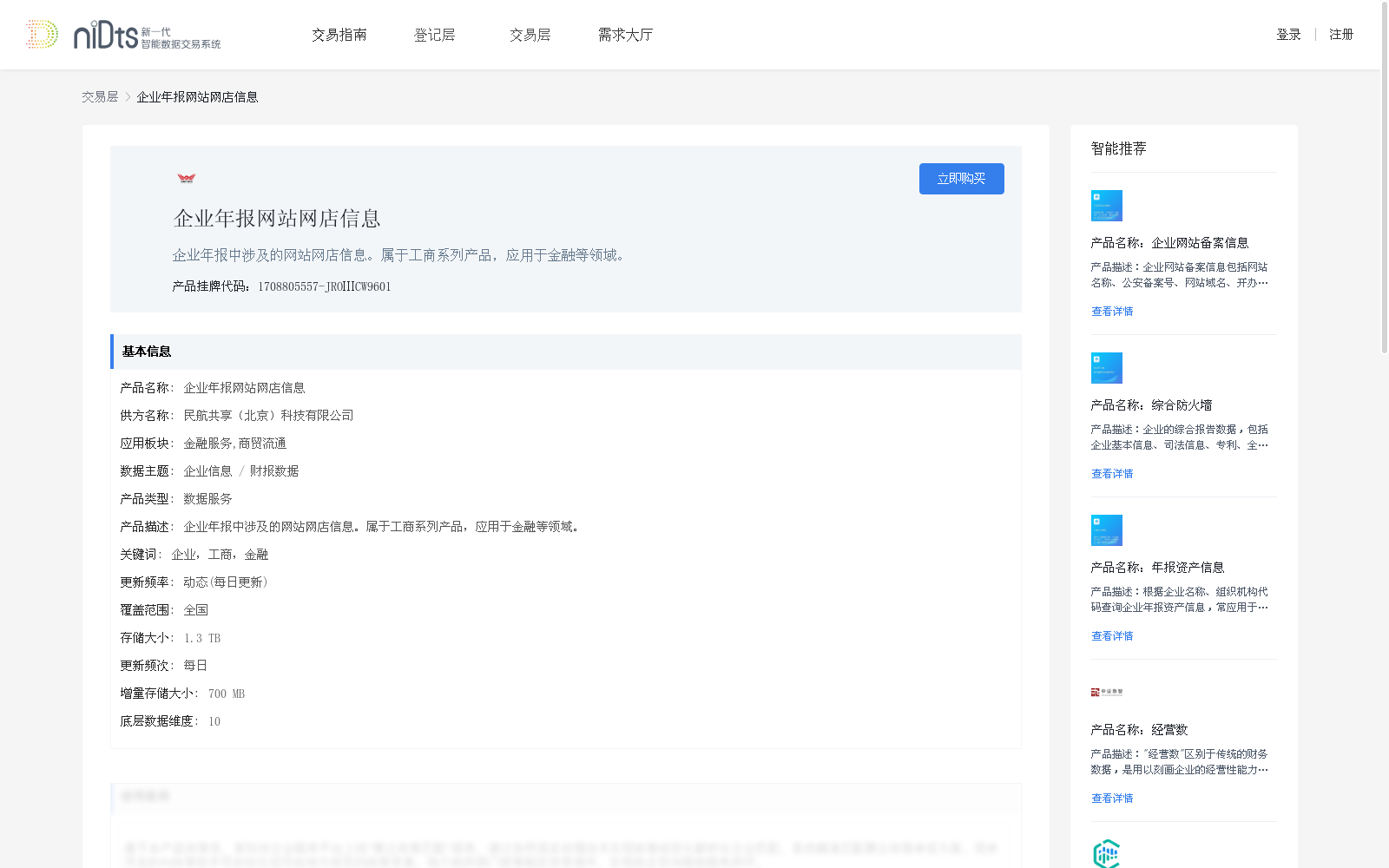Click the value 金融服务,商贸流通
This screenshot has height=868, width=1389.
(234, 444)
